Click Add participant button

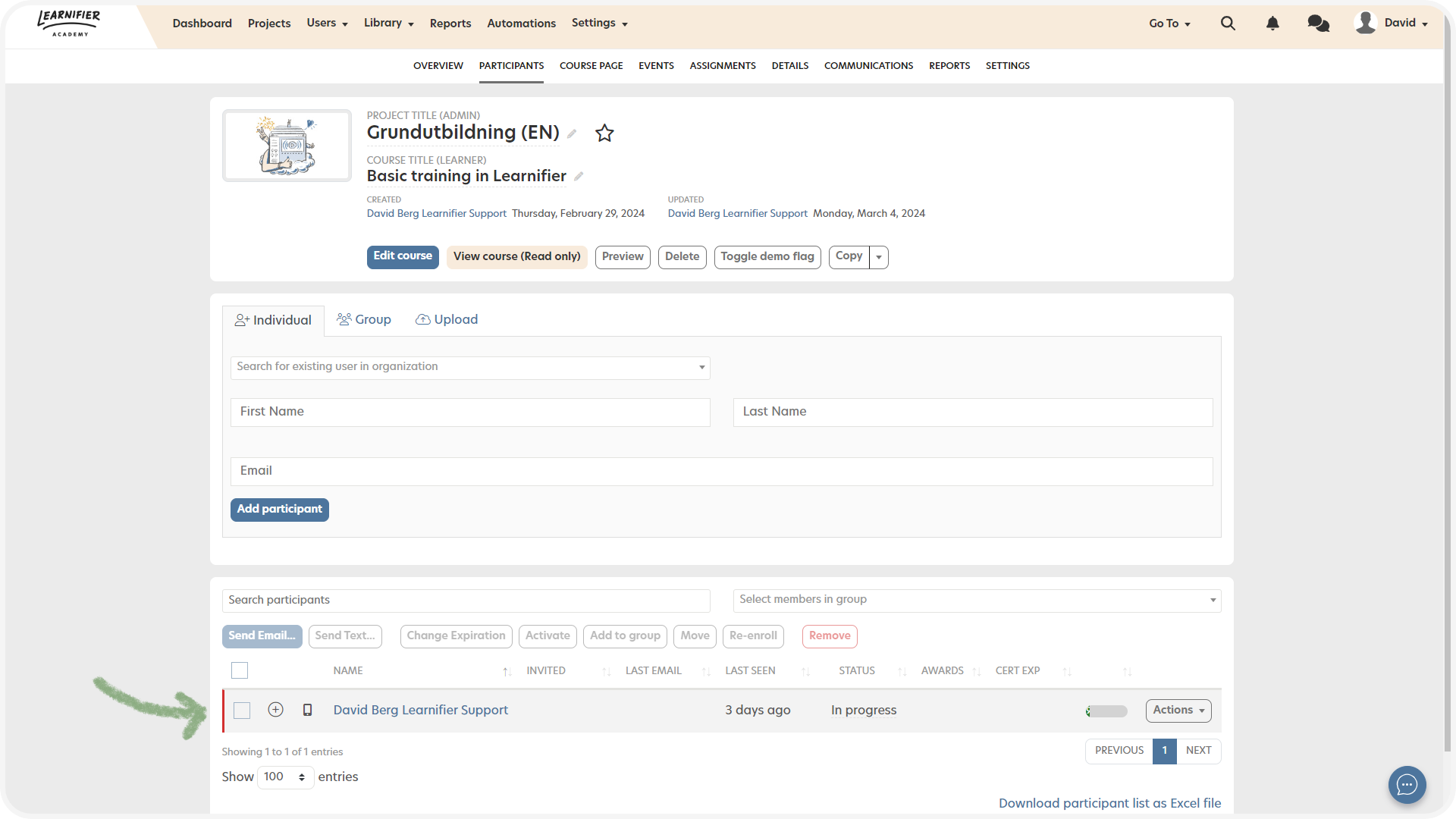pyautogui.click(x=279, y=510)
